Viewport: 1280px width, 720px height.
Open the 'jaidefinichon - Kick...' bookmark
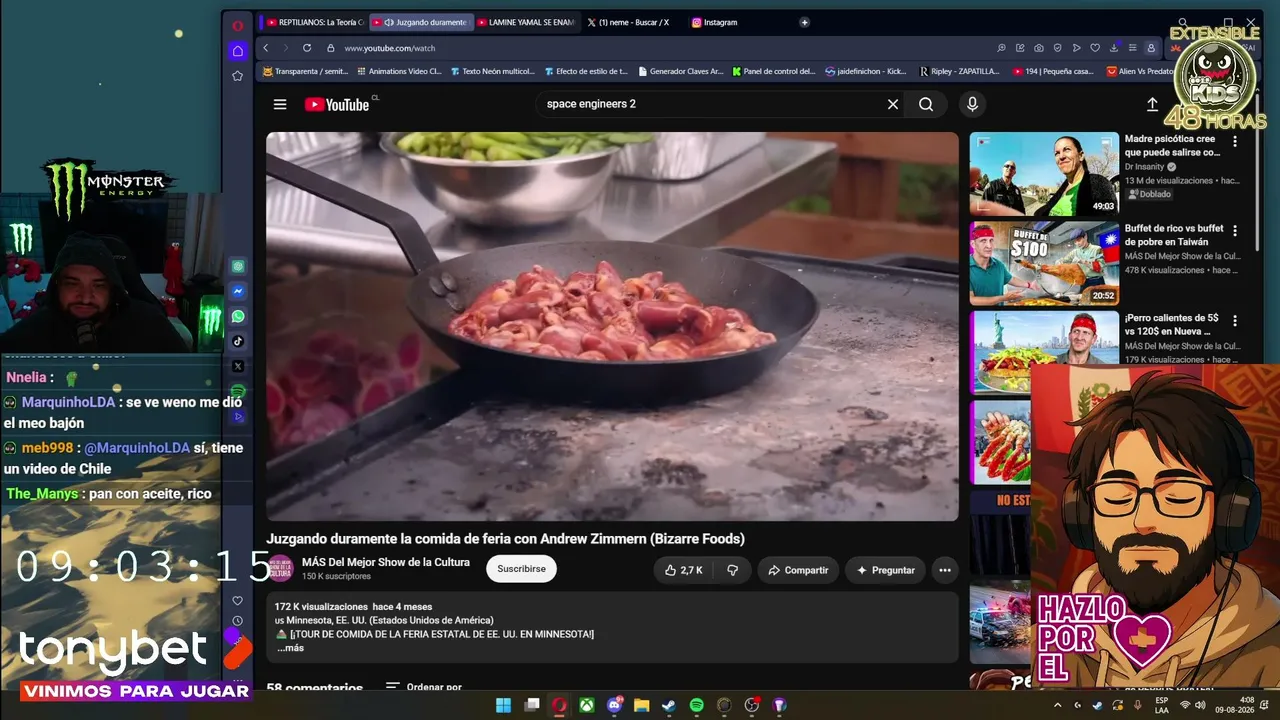point(866,72)
